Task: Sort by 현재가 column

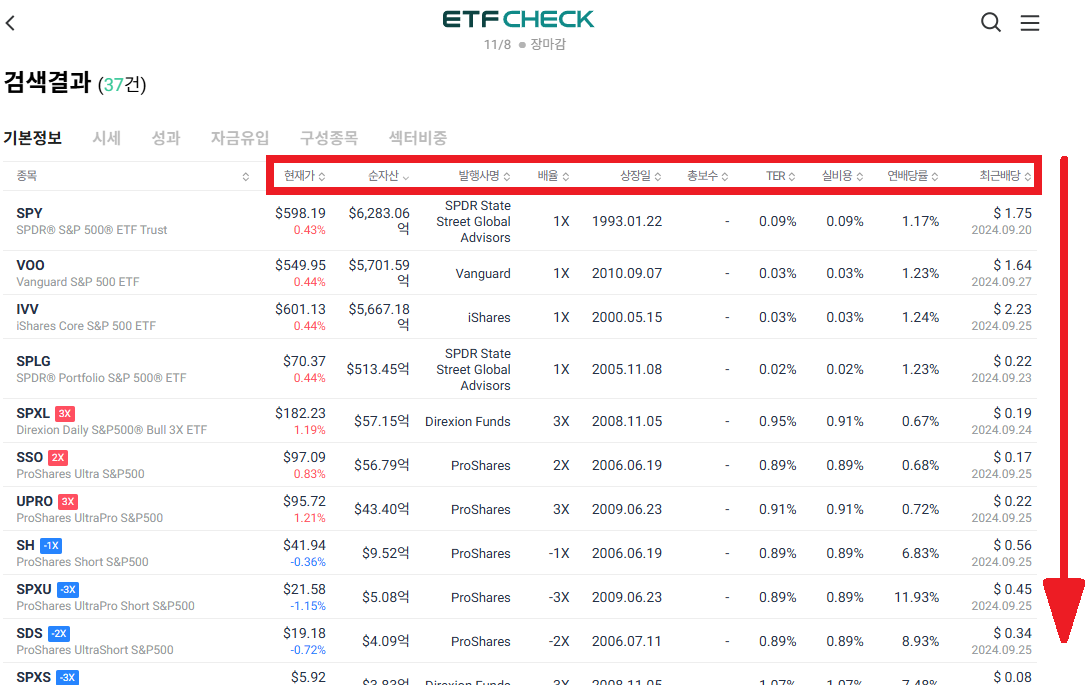Action: tap(304, 176)
